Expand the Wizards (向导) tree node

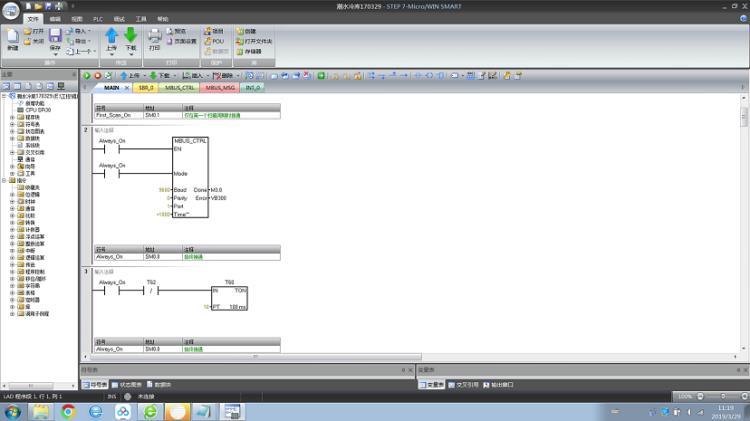(x=12, y=166)
